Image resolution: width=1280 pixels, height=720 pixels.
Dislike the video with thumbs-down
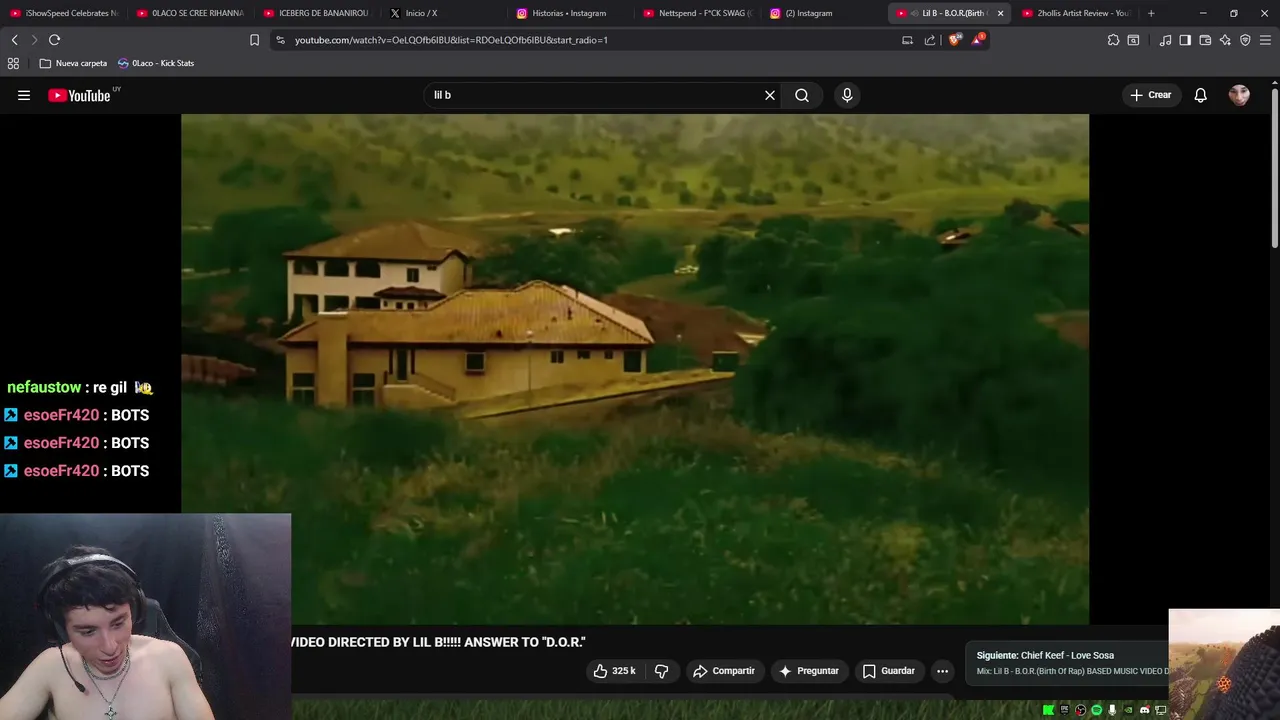[x=661, y=671]
